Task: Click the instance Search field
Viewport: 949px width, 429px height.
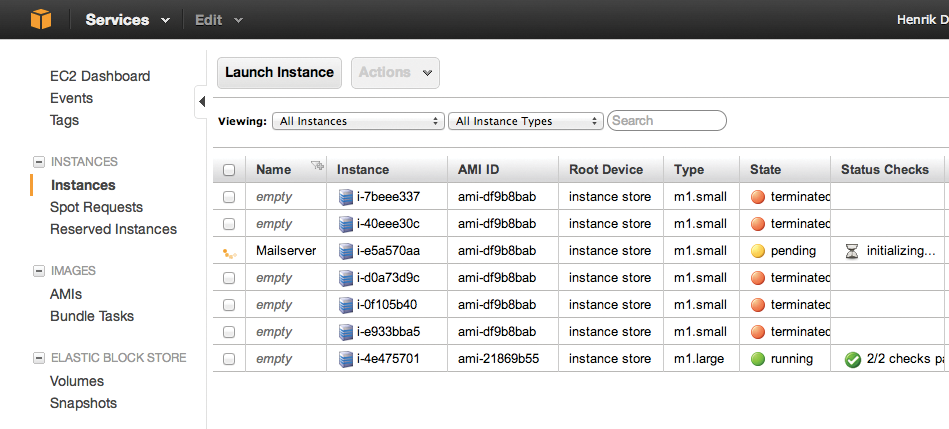Action: [666, 121]
